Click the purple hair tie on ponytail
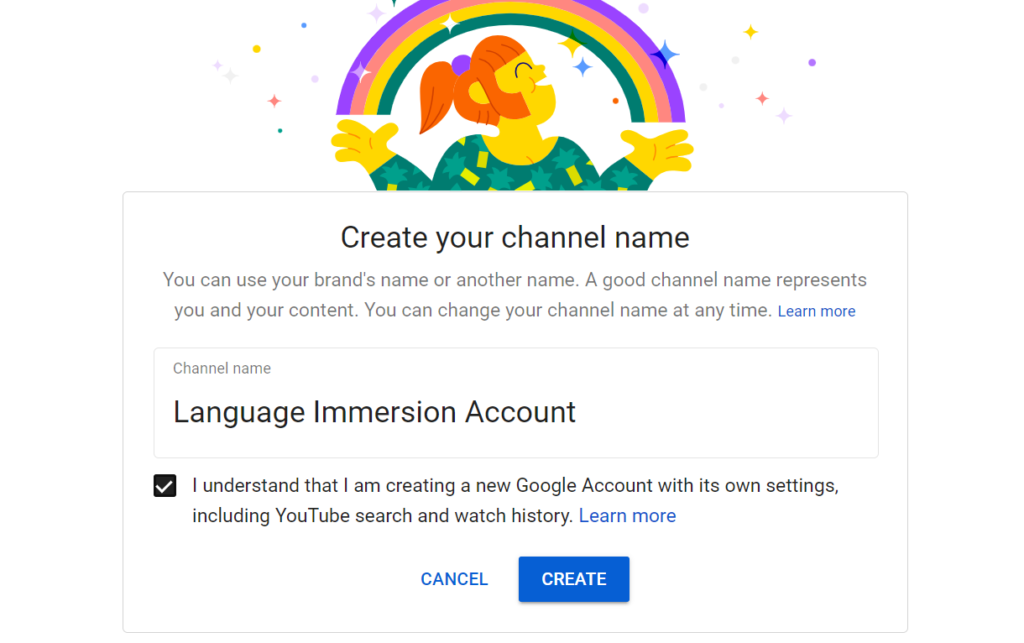This screenshot has width=1024, height=643. coord(461,65)
